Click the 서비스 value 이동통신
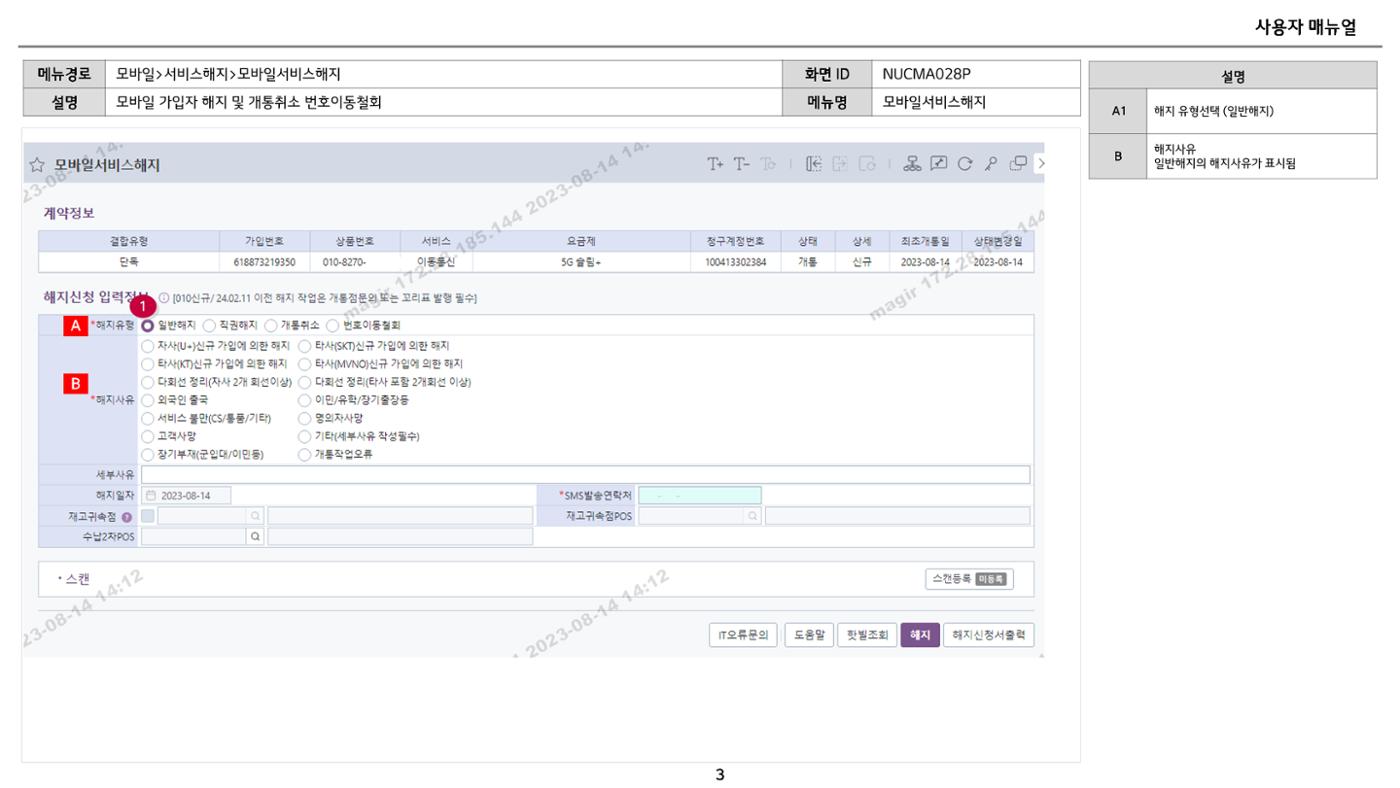This screenshot has height=788, width=1400. pos(436,262)
